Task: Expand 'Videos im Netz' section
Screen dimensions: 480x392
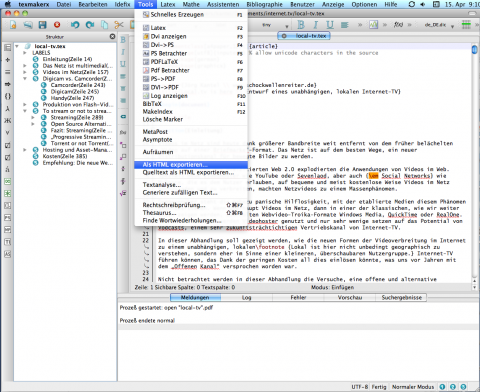Action: (x=25, y=72)
